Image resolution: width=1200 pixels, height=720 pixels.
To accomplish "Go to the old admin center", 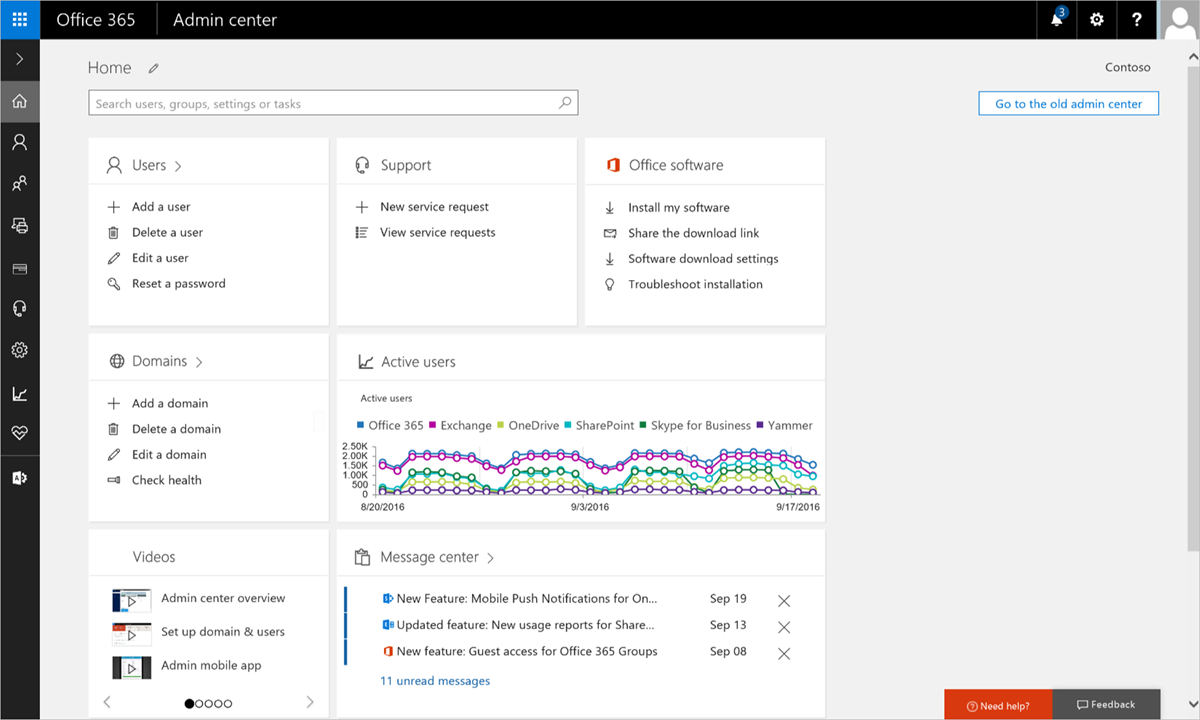I will click(x=1068, y=103).
